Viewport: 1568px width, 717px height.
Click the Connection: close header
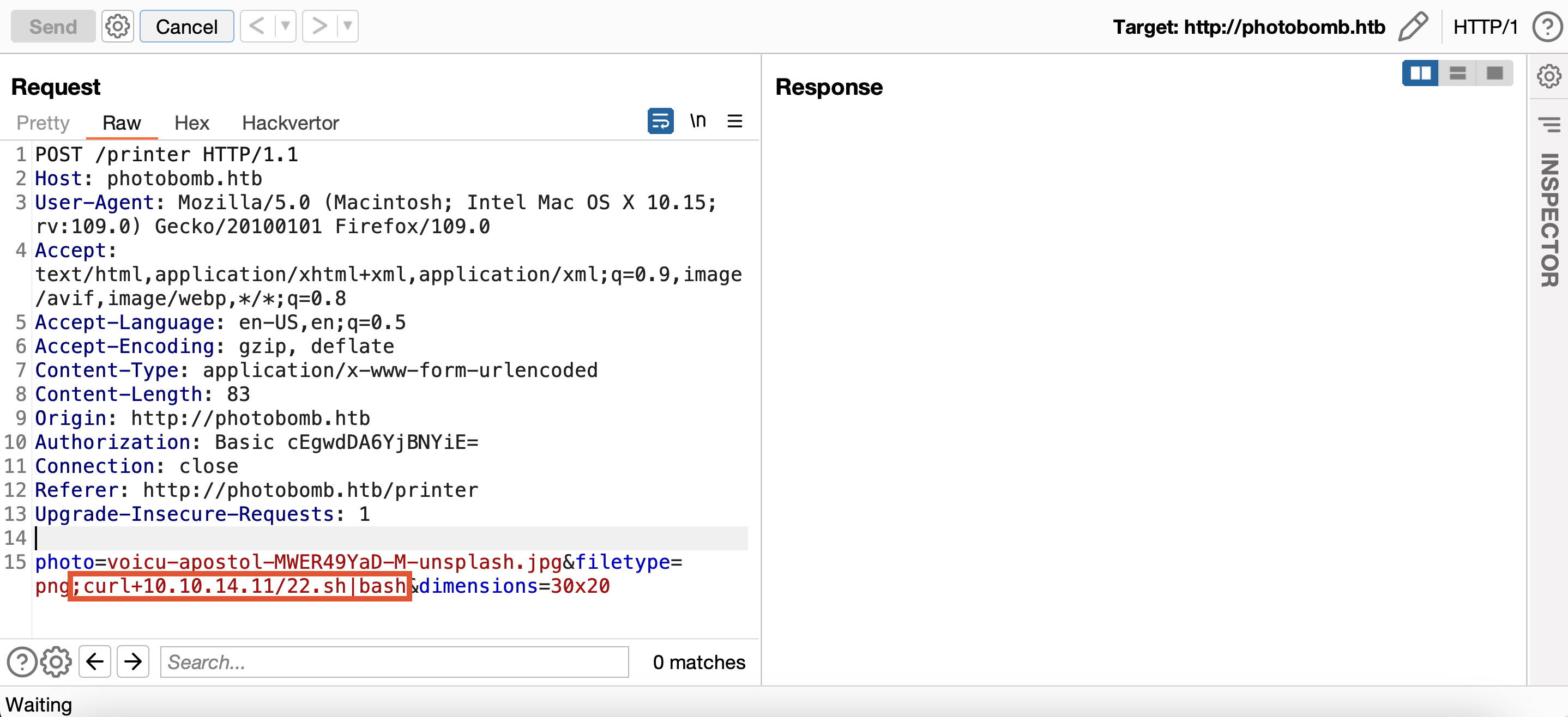point(137,466)
